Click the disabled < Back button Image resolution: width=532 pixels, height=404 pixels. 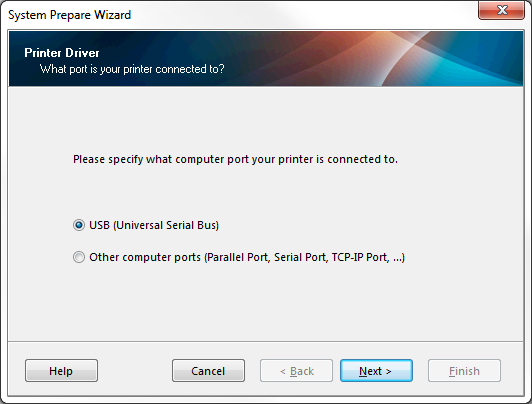click(296, 371)
